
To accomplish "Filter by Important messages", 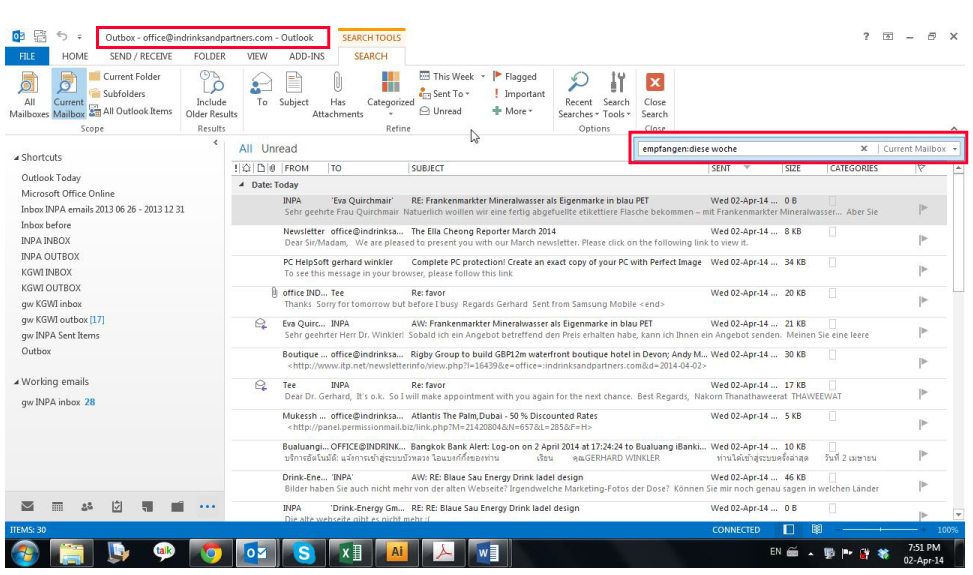I will click(x=518, y=94).
